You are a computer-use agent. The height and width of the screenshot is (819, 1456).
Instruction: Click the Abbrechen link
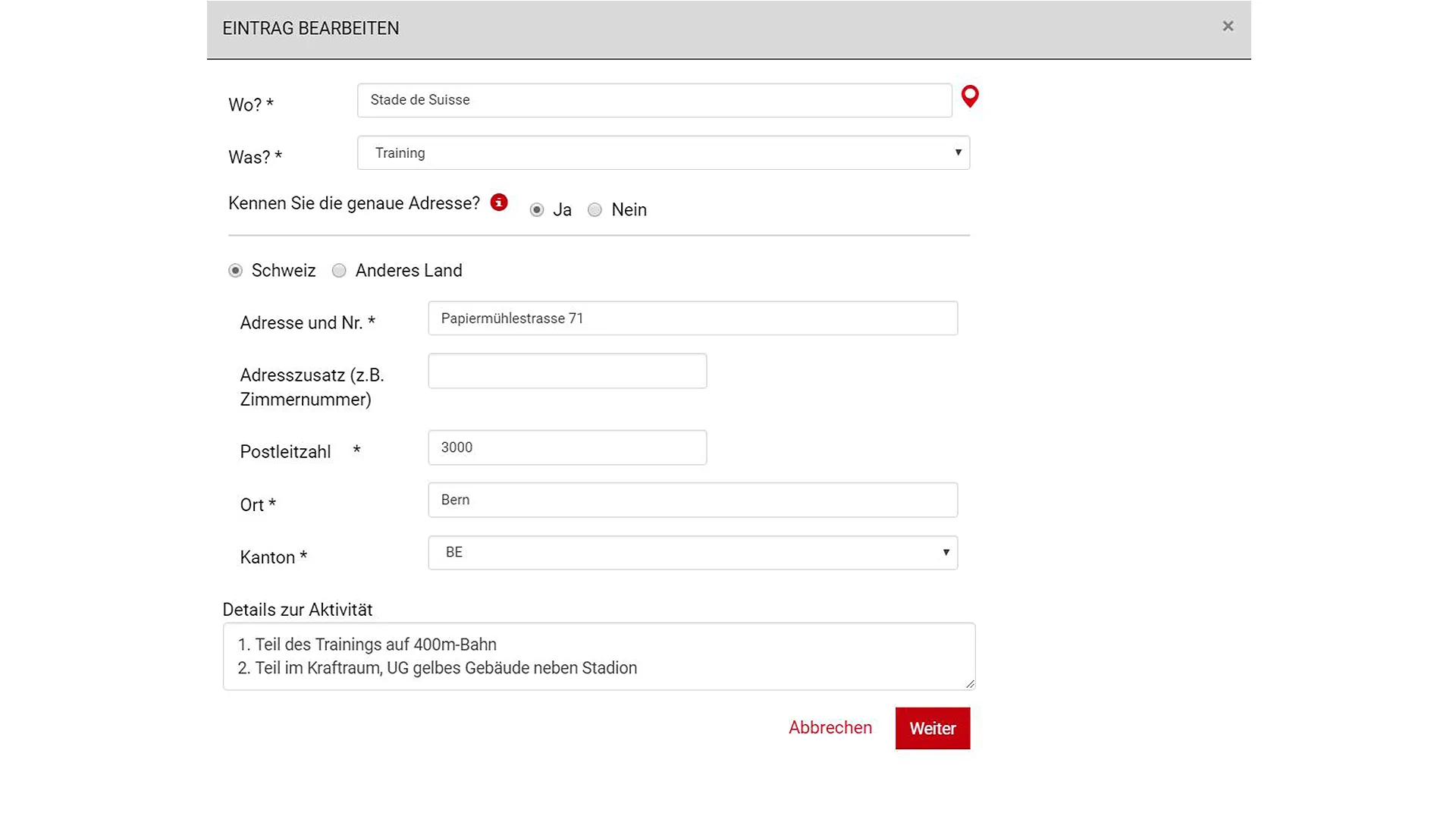click(830, 728)
